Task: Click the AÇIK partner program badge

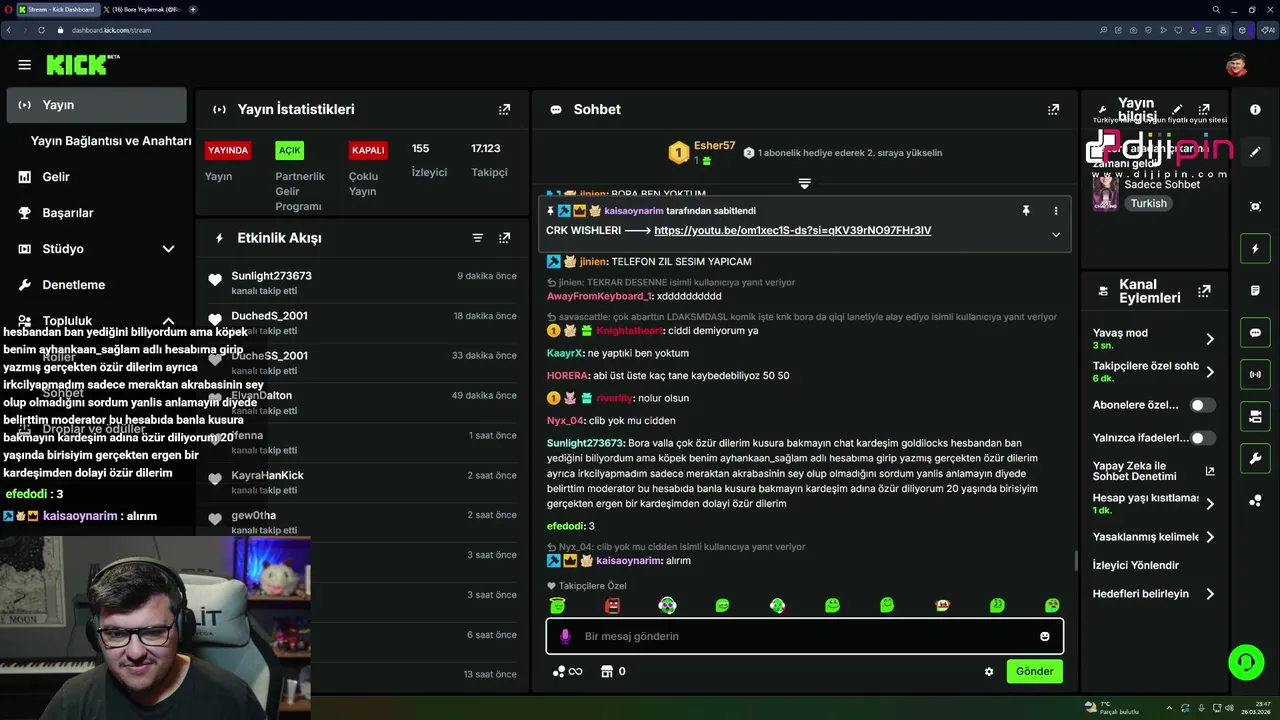Action: [x=290, y=150]
